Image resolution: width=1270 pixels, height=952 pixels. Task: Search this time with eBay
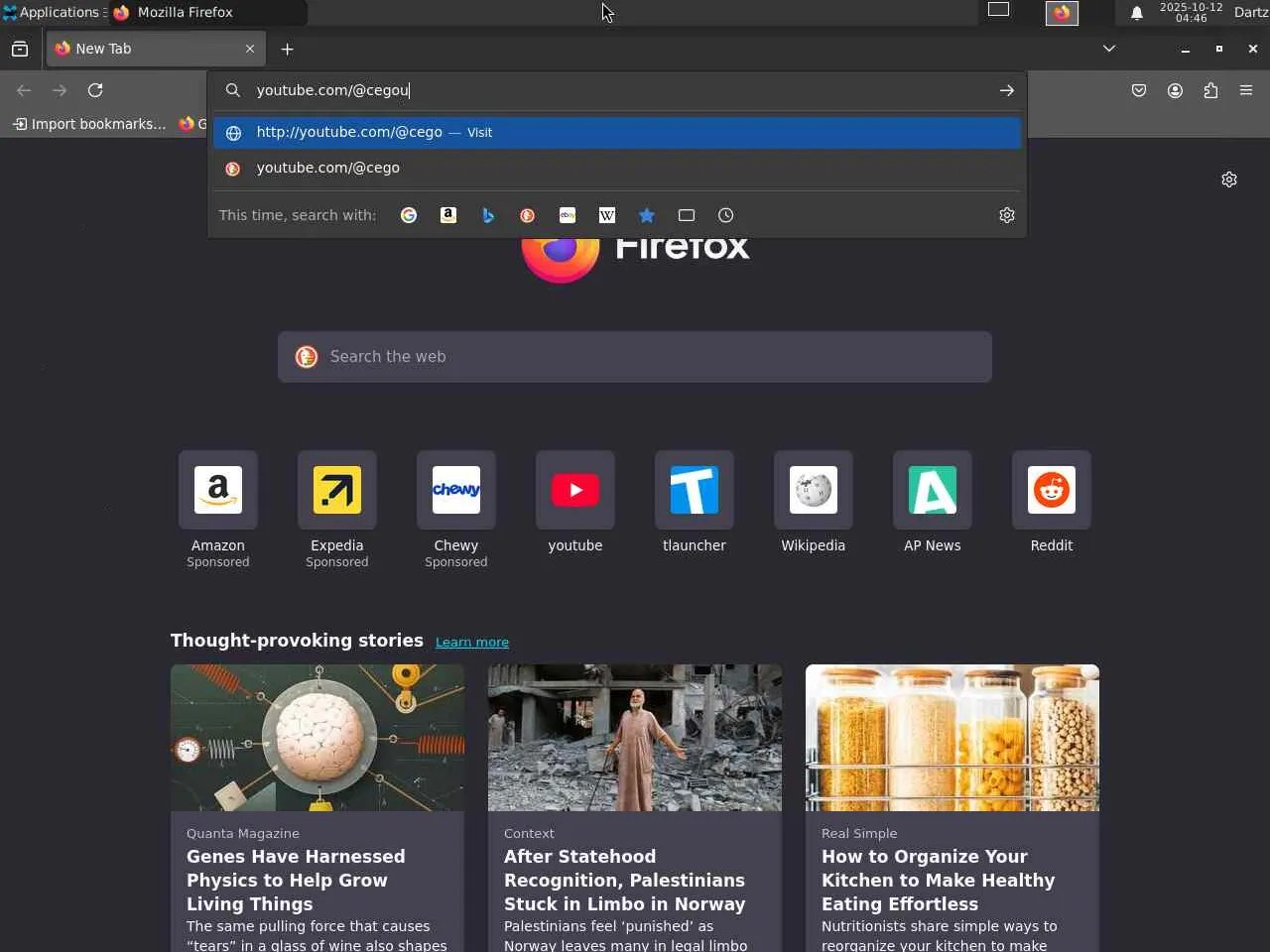[x=568, y=215]
